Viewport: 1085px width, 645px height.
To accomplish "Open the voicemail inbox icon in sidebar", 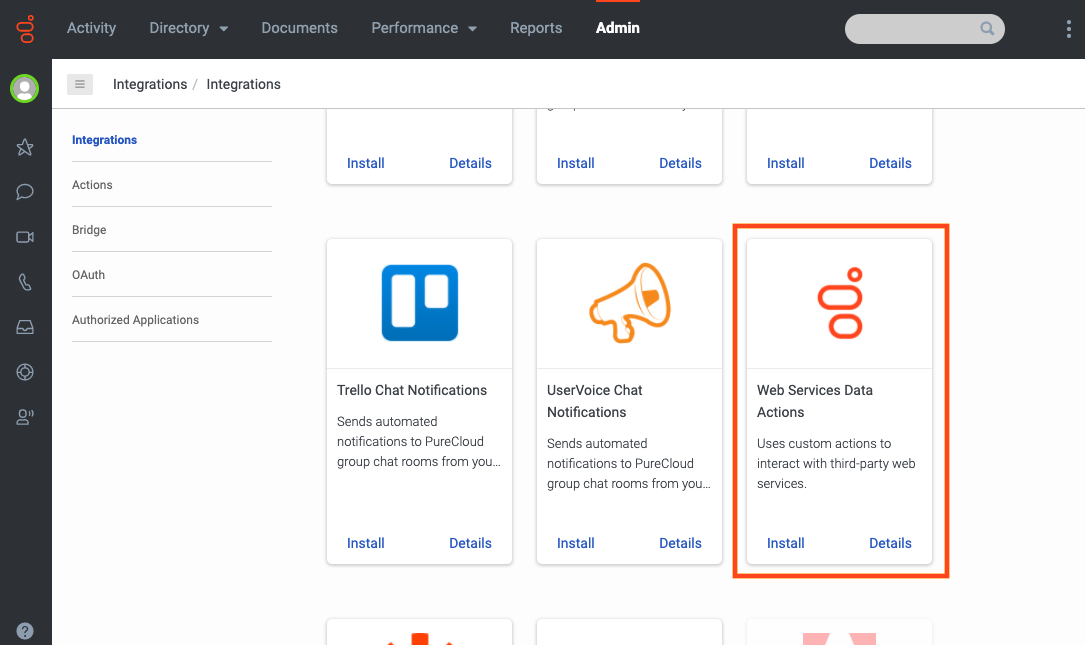I will coord(25,326).
